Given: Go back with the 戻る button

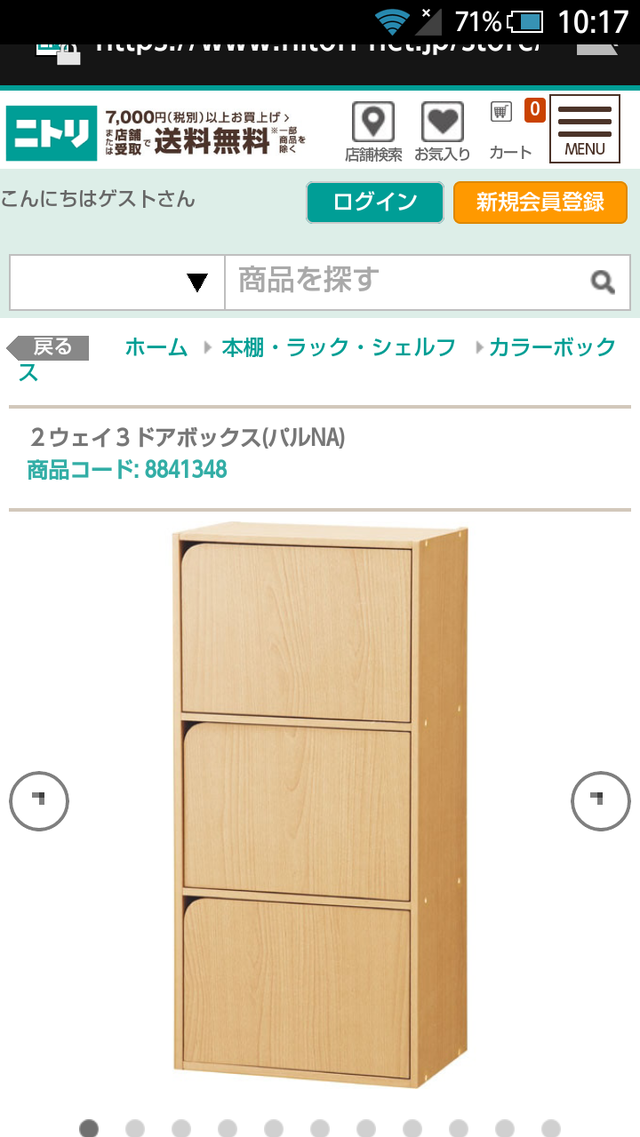Looking at the screenshot, I should (48, 348).
